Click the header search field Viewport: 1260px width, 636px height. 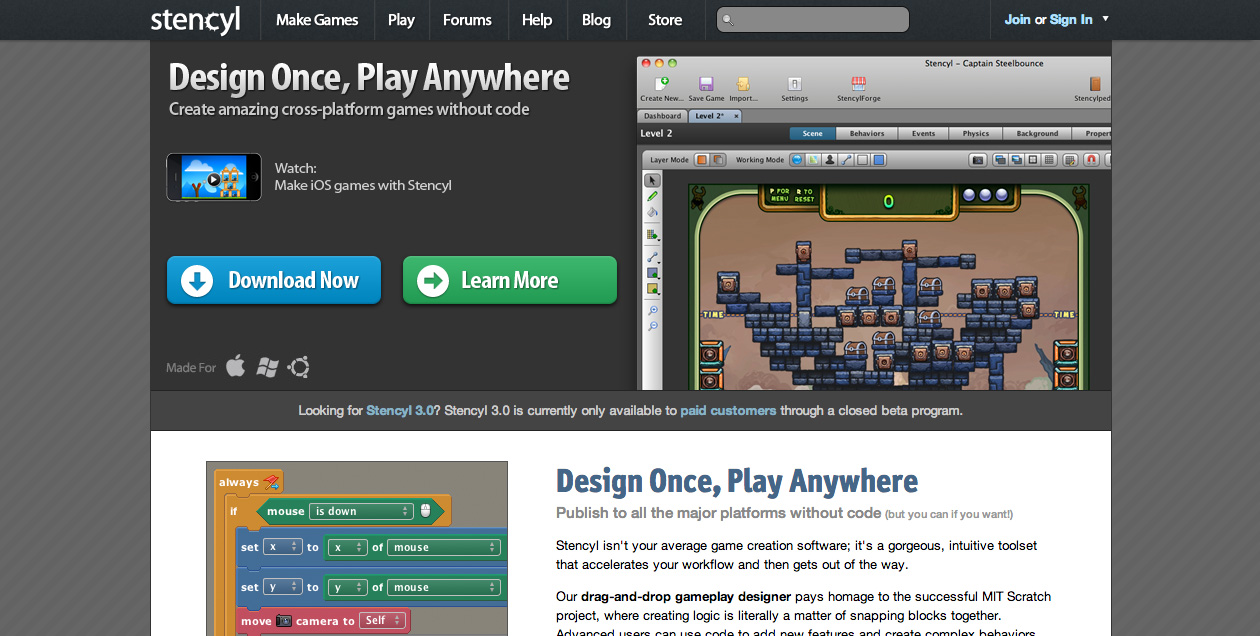point(813,20)
